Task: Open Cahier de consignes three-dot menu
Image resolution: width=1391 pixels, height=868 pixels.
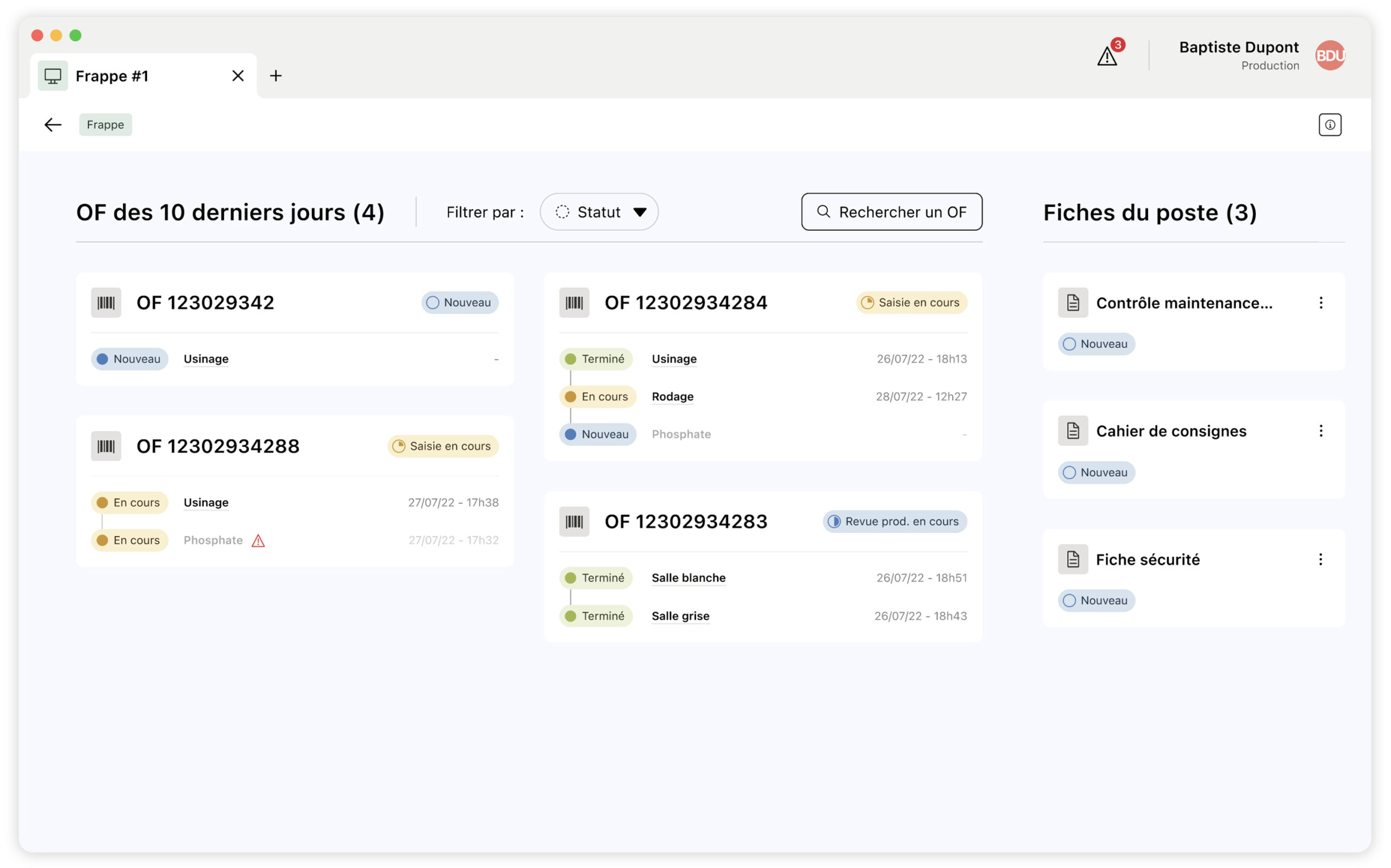Action: 1320,431
